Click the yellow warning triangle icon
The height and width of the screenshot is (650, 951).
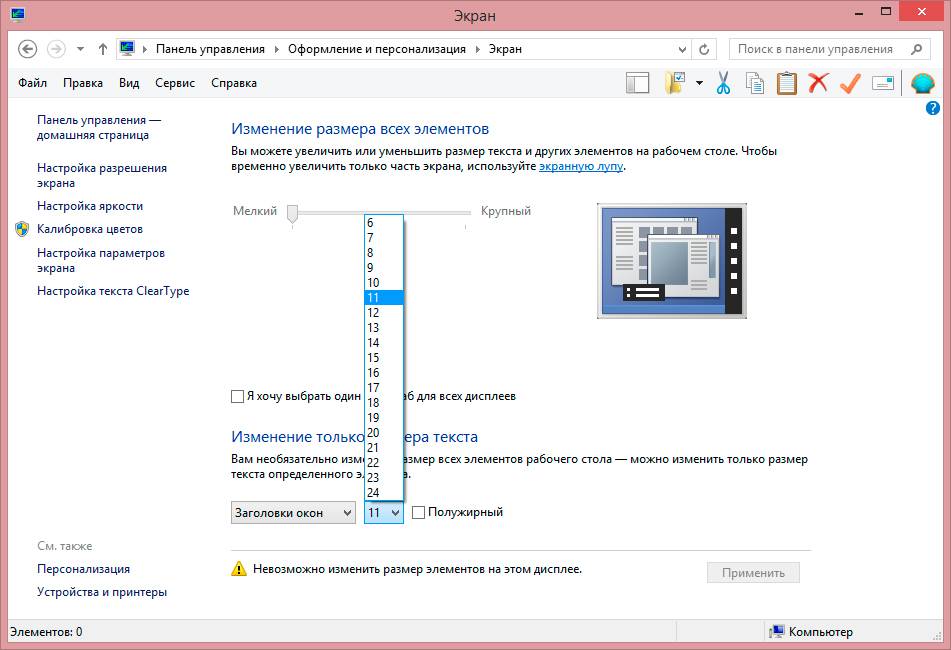[x=239, y=569]
